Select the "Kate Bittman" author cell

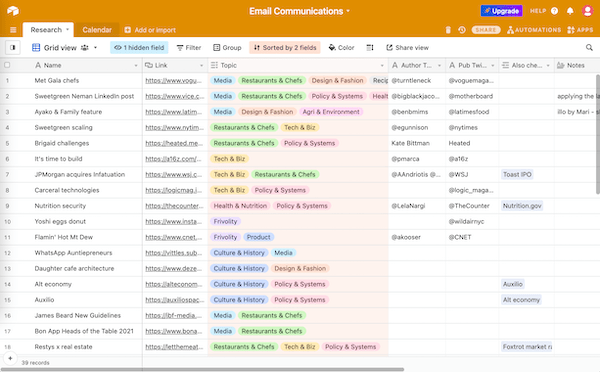(417, 143)
